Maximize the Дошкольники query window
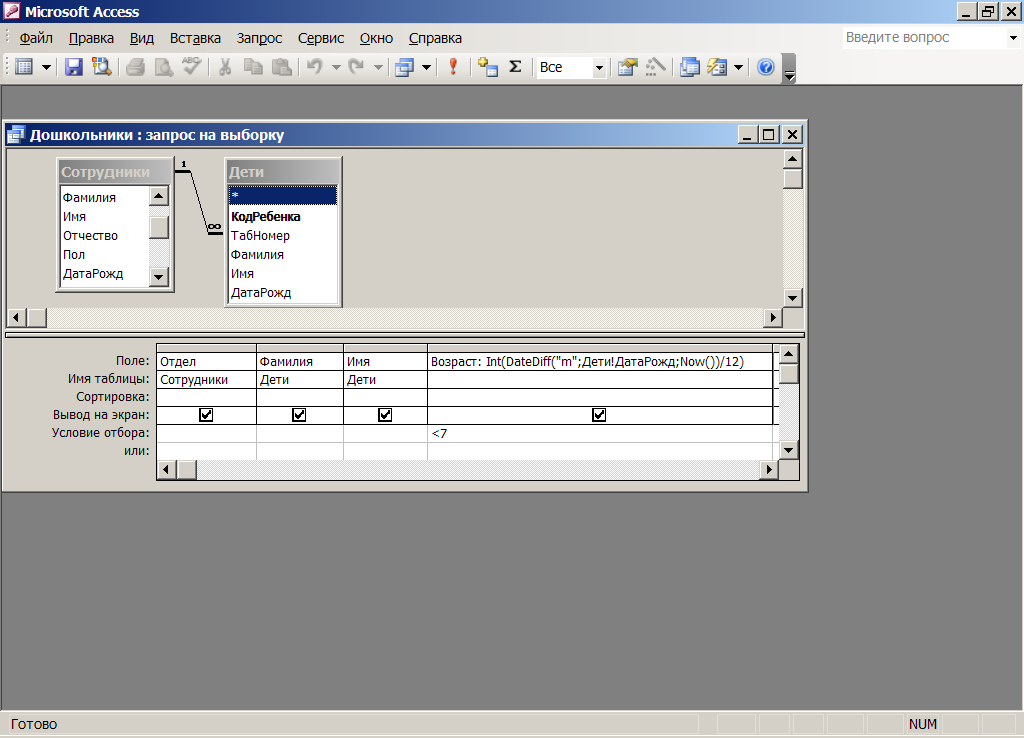 click(769, 135)
